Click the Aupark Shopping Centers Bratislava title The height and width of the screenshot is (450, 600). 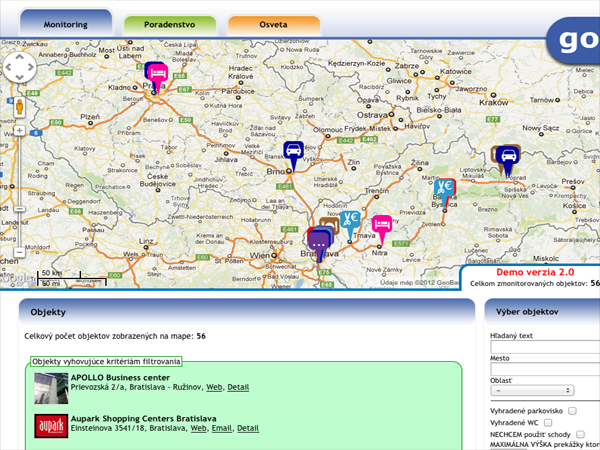click(143, 419)
